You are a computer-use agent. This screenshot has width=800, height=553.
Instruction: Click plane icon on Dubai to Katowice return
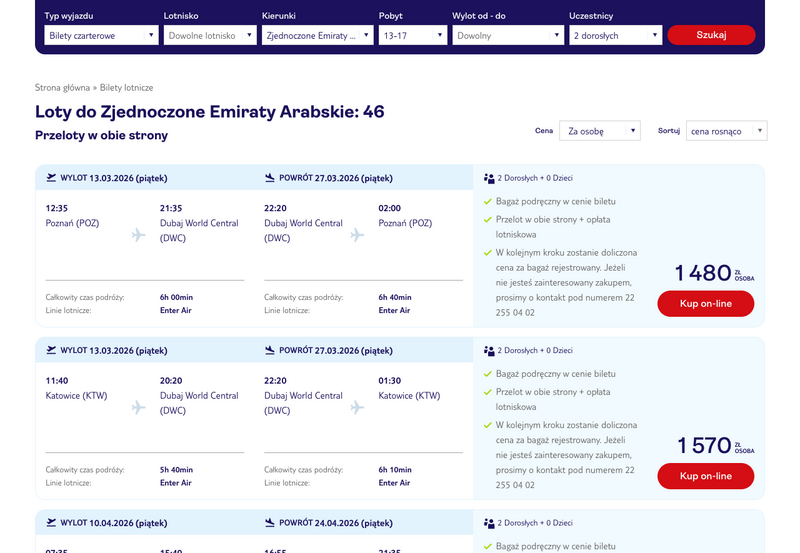[357, 407]
